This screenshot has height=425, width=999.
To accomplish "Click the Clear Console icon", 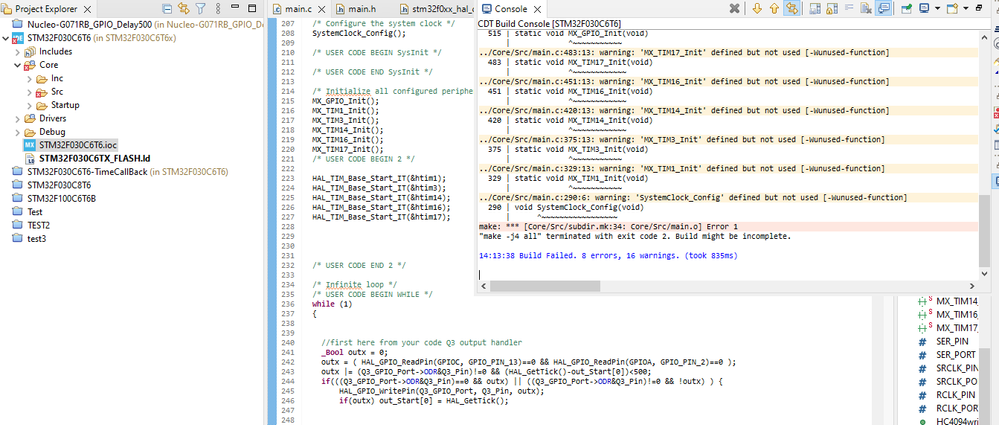I will (x=866, y=8).
